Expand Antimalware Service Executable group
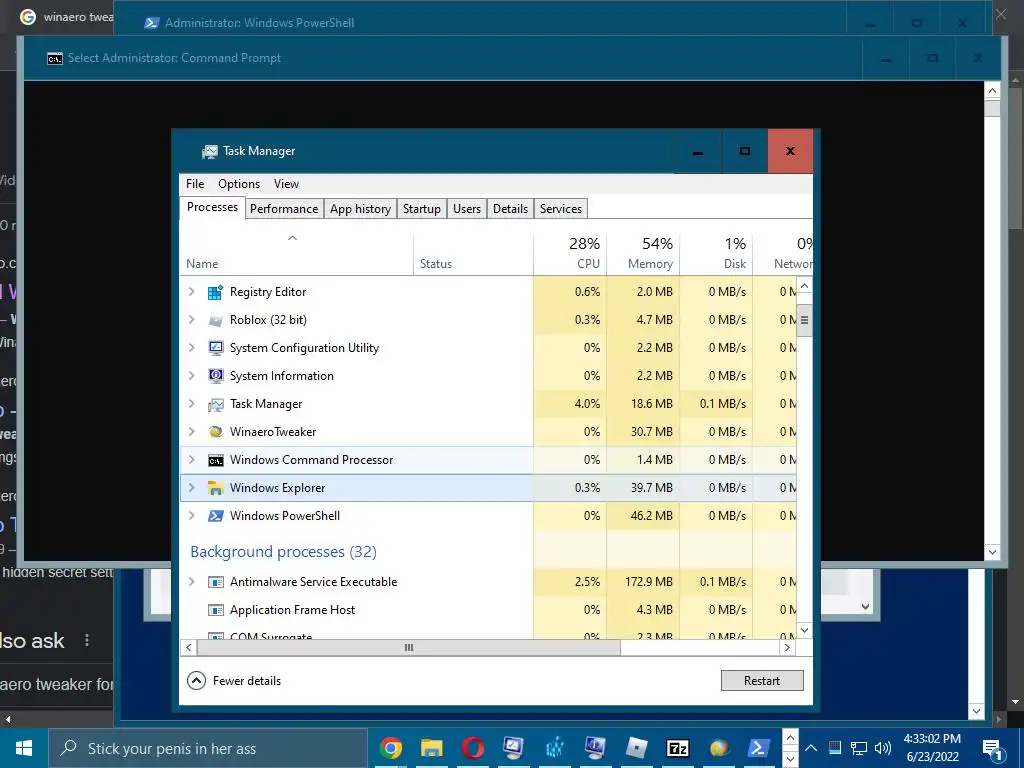The height and width of the screenshot is (768, 1024). coord(191,582)
